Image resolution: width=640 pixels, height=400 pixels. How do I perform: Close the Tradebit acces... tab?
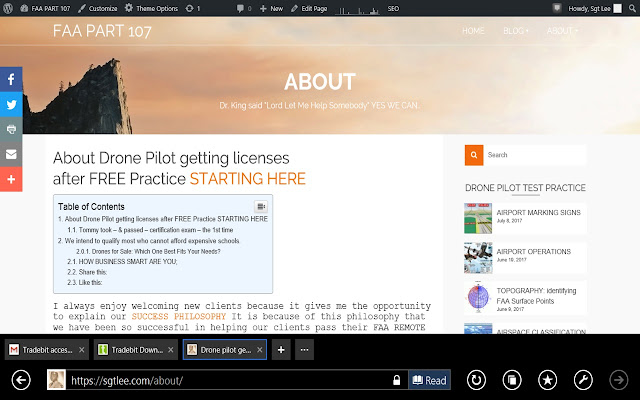click(82, 350)
